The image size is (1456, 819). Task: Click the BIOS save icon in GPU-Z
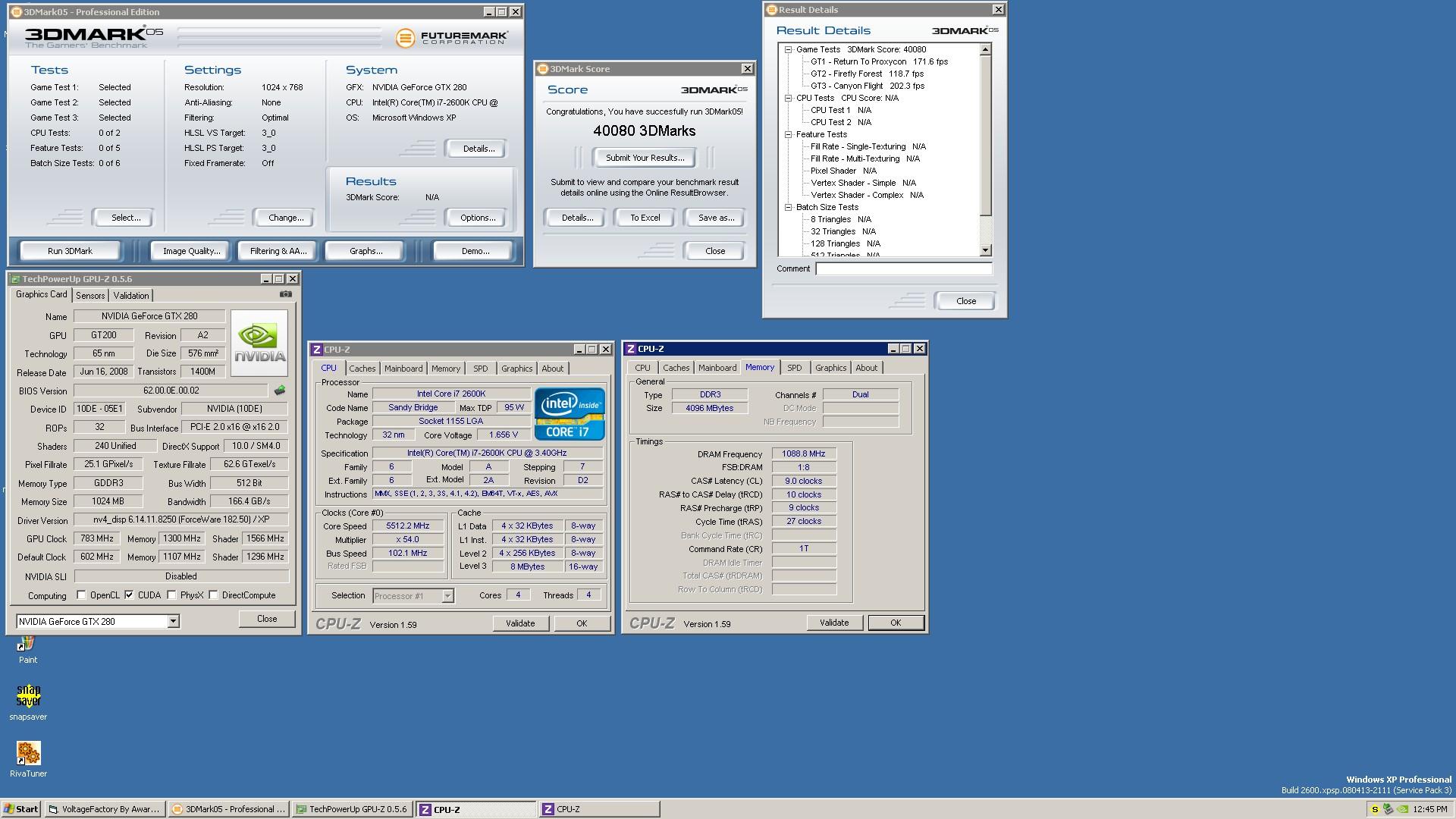[280, 391]
